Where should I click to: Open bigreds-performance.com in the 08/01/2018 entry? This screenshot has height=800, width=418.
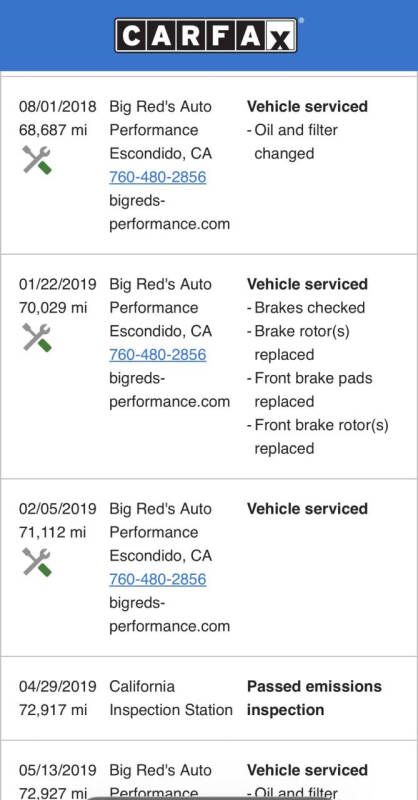coord(169,212)
